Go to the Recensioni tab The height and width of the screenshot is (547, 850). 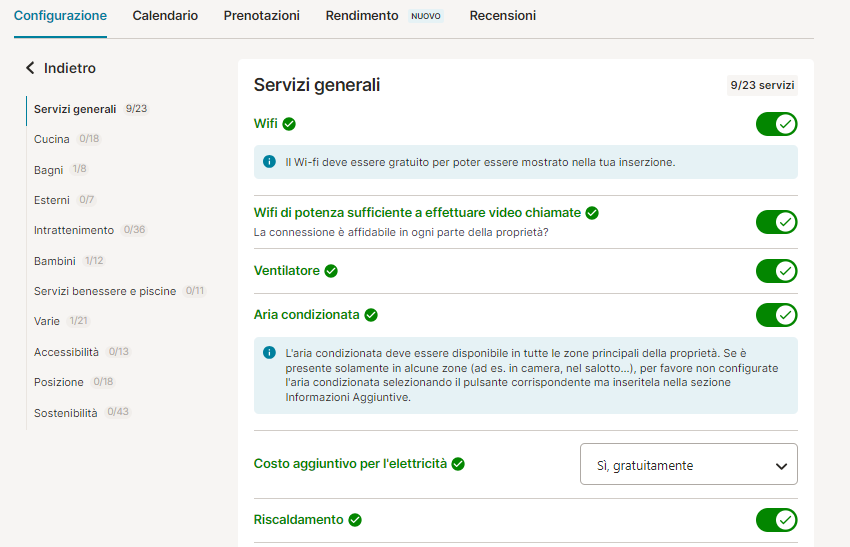(x=503, y=16)
